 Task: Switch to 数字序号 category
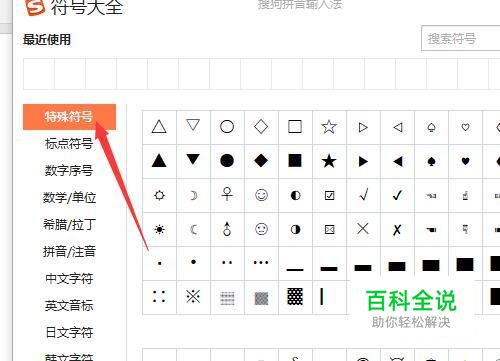pyautogui.click(x=69, y=171)
